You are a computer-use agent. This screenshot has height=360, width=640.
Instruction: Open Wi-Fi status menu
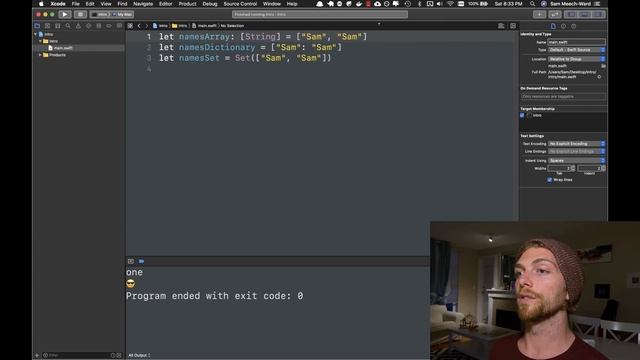(x=450, y=4)
